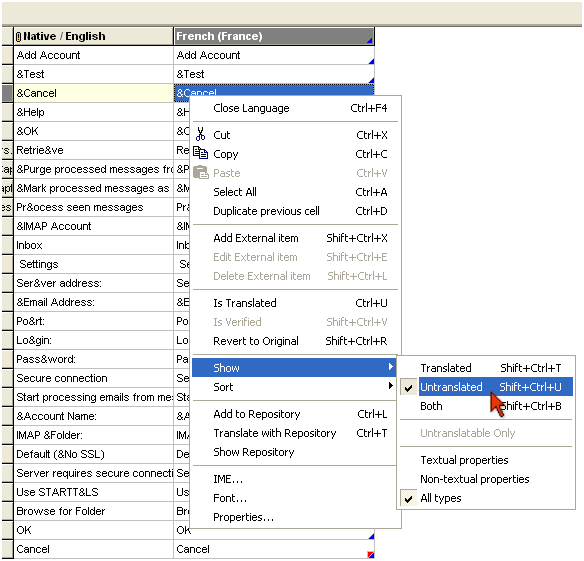Select Copy in the context menu
This screenshot has height=561, width=584.
[x=295, y=154]
